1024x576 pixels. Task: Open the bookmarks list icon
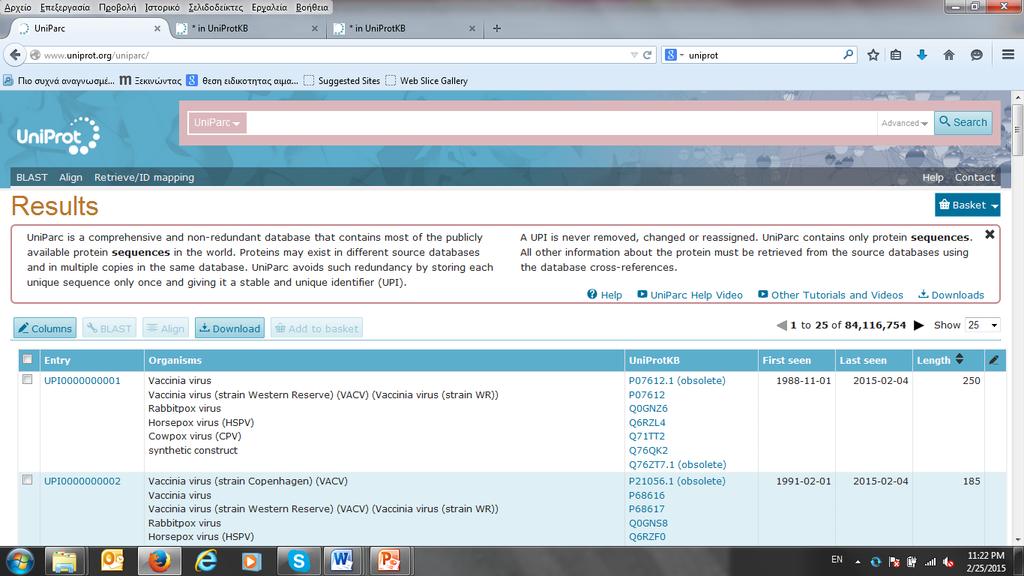pyautogui.click(x=896, y=56)
